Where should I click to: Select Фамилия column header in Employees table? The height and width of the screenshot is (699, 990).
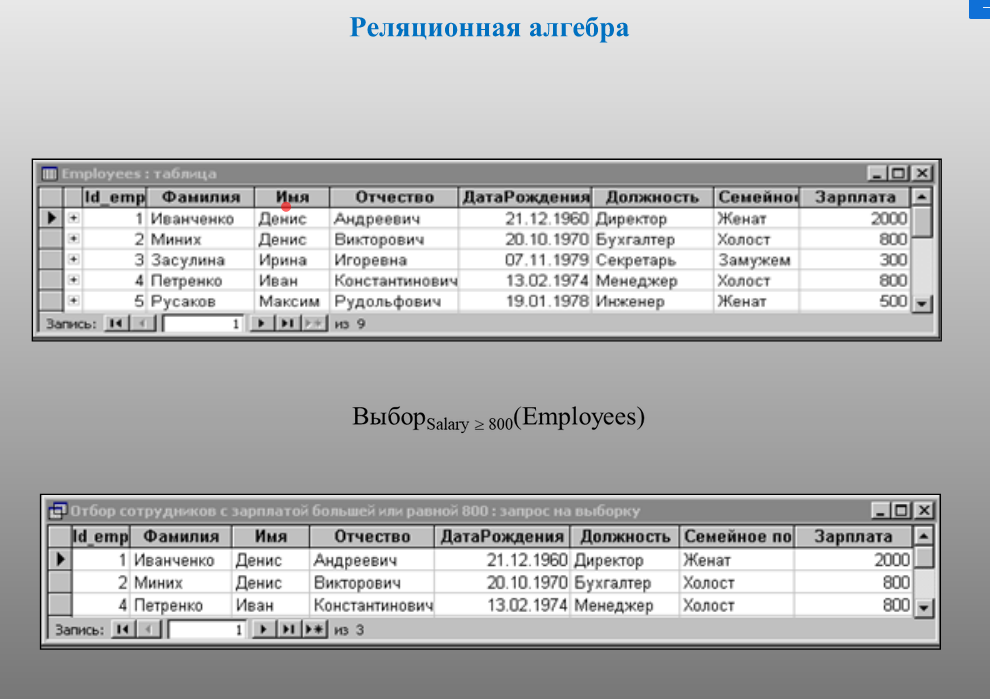201,197
